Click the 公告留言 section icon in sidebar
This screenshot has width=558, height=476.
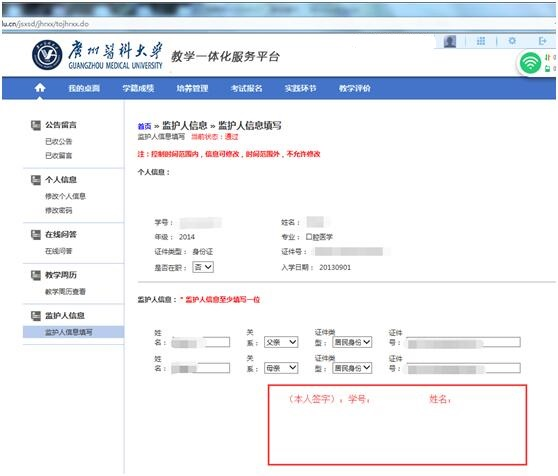(36, 125)
